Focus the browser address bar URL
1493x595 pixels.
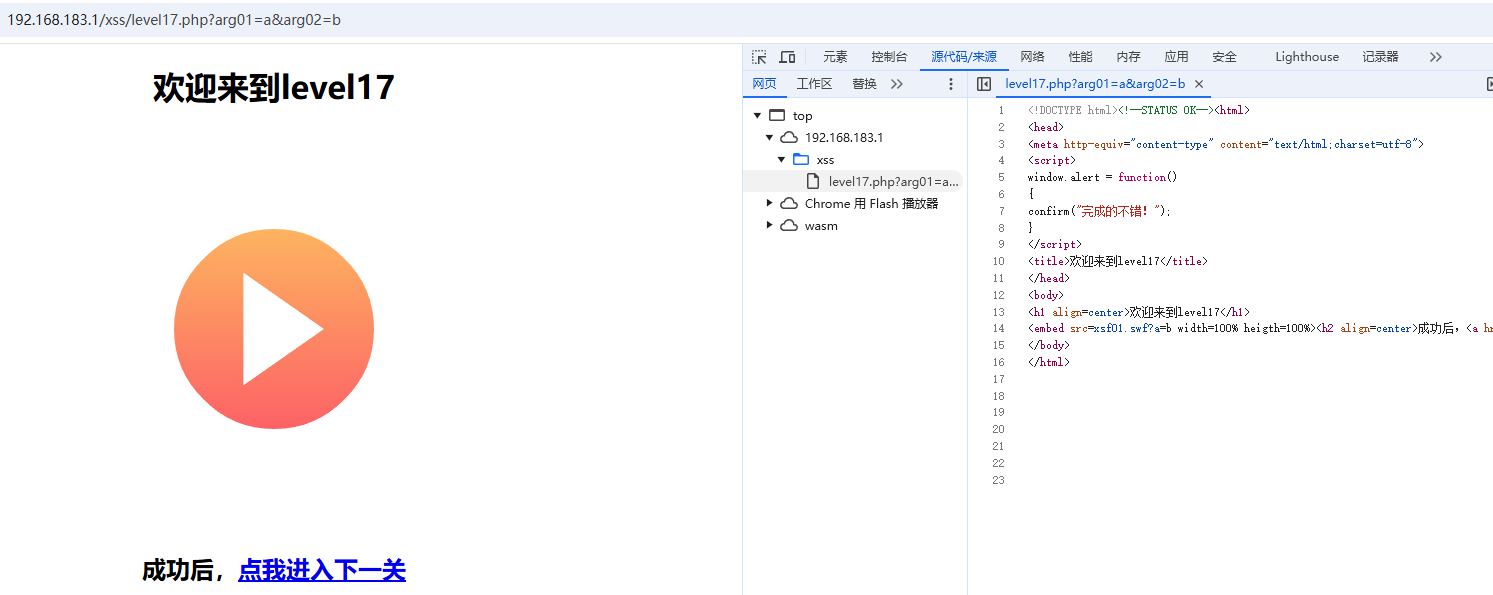[x=174, y=20]
